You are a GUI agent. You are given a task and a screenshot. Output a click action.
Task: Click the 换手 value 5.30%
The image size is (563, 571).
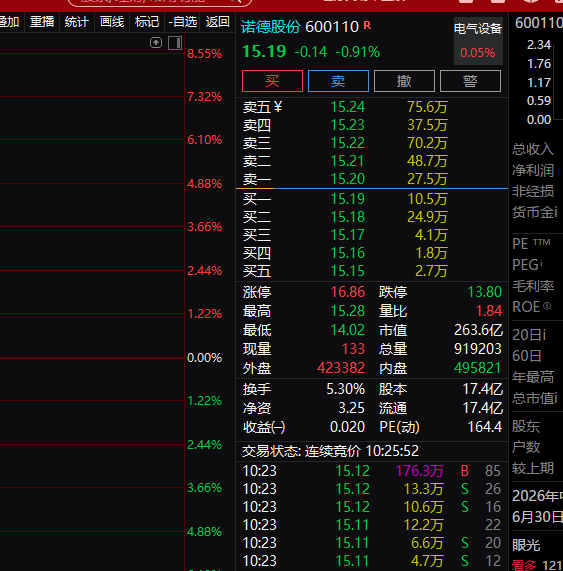(x=346, y=389)
